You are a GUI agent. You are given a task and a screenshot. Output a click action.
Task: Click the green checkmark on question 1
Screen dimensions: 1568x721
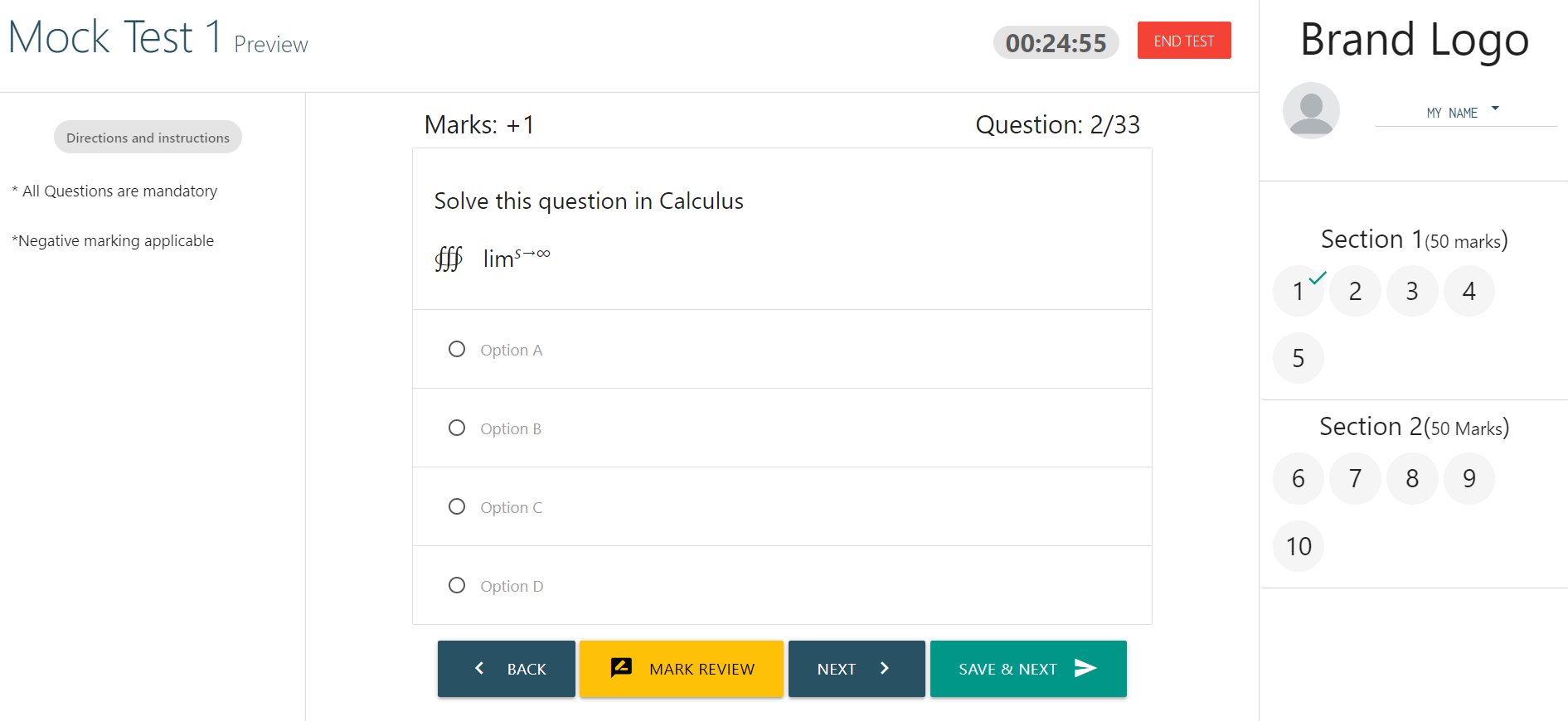1314,277
